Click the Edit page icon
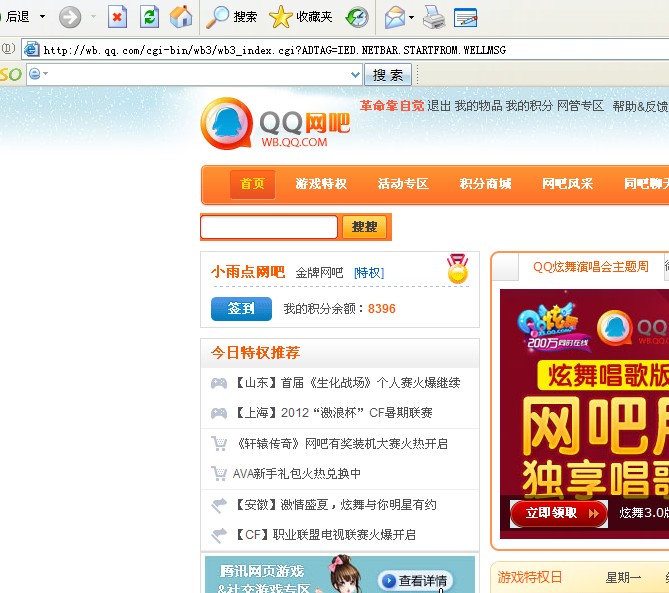Screen dimensions: 669x593 [465, 17]
